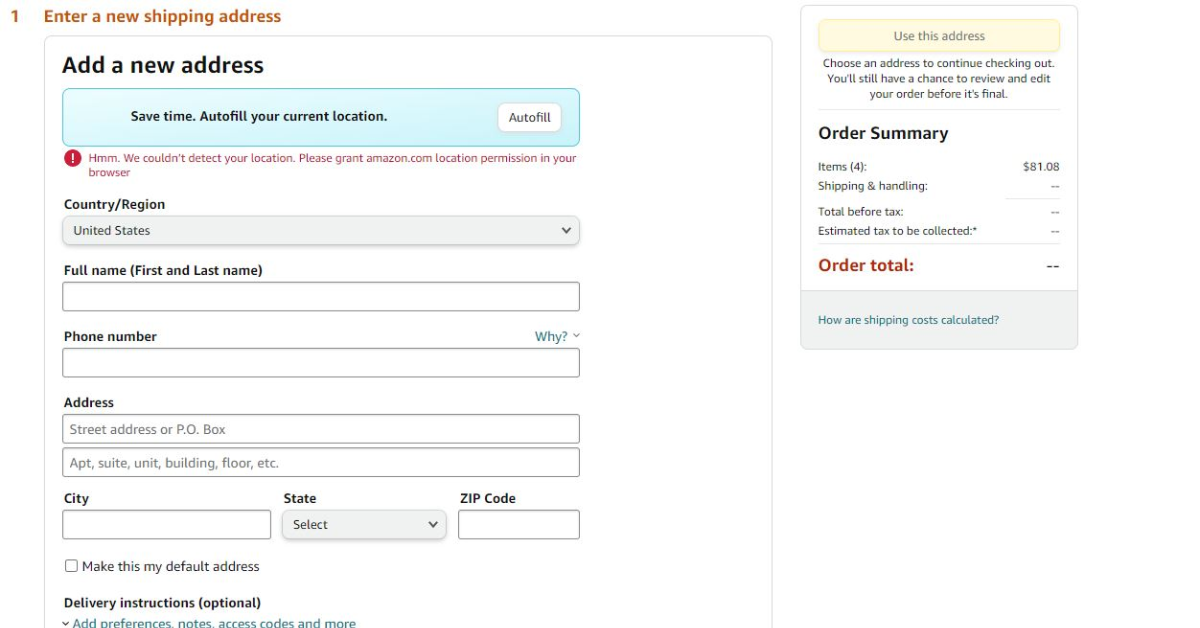The image size is (1200, 628).
Task: Select the Apt, suite, unit field
Action: [x=320, y=463]
